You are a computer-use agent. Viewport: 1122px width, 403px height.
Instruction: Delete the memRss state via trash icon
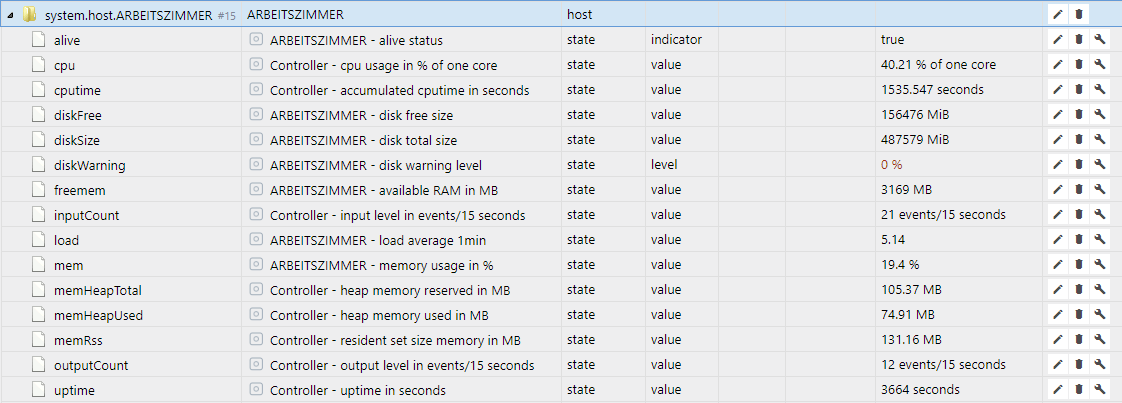coord(1079,340)
